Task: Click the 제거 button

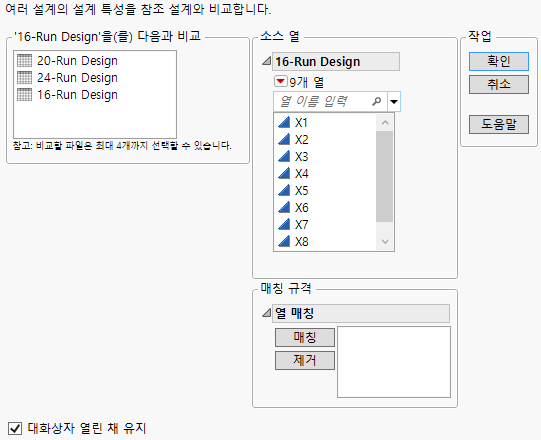Action: (x=305, y=360)
